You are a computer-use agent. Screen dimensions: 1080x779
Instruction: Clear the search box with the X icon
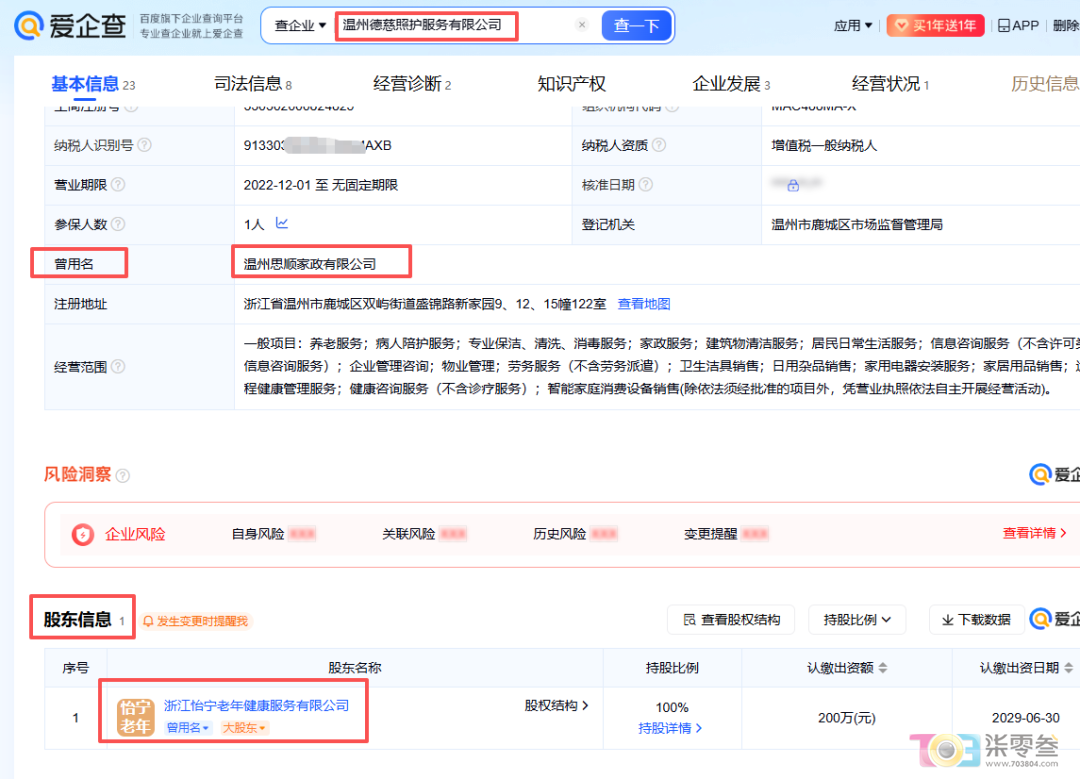pos(582,25)
